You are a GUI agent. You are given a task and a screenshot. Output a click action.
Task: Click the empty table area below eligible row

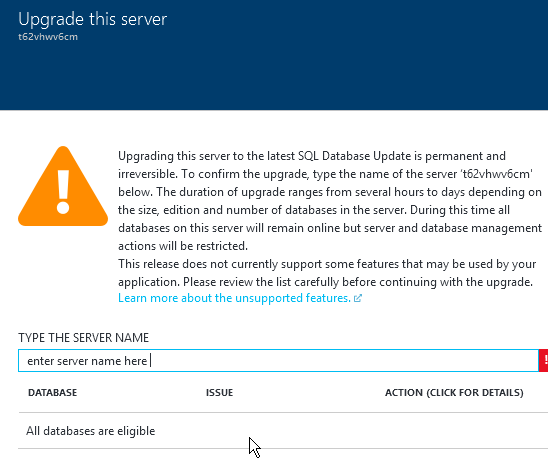coord(283,462)
